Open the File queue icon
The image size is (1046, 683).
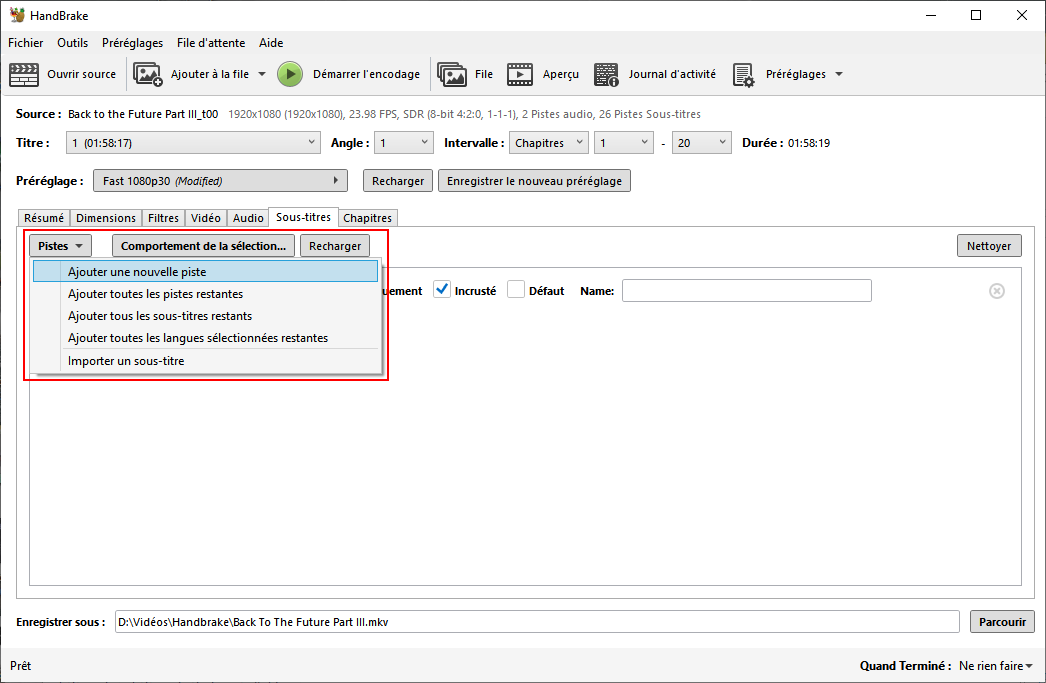pyautogui.click(x=452, y=74)
